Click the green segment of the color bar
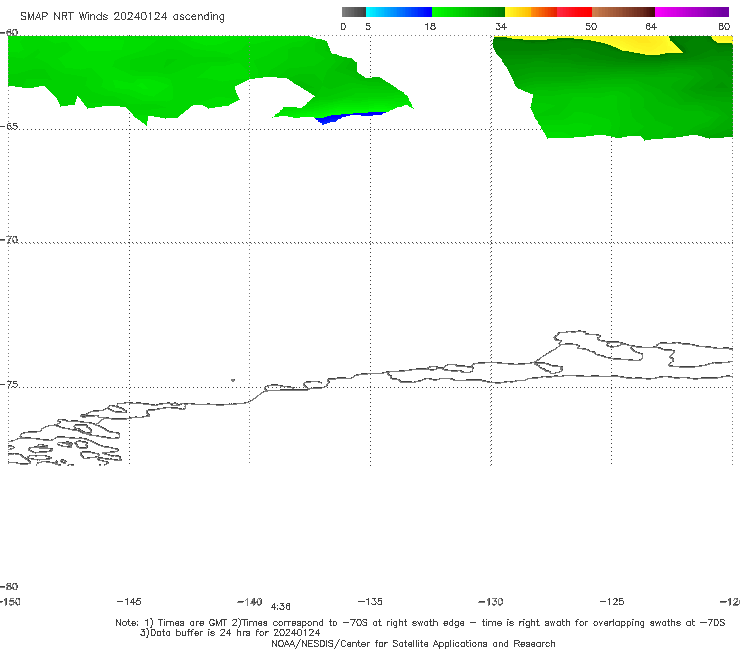This screenshot has height=650, width=740. [x=468, y=12]
